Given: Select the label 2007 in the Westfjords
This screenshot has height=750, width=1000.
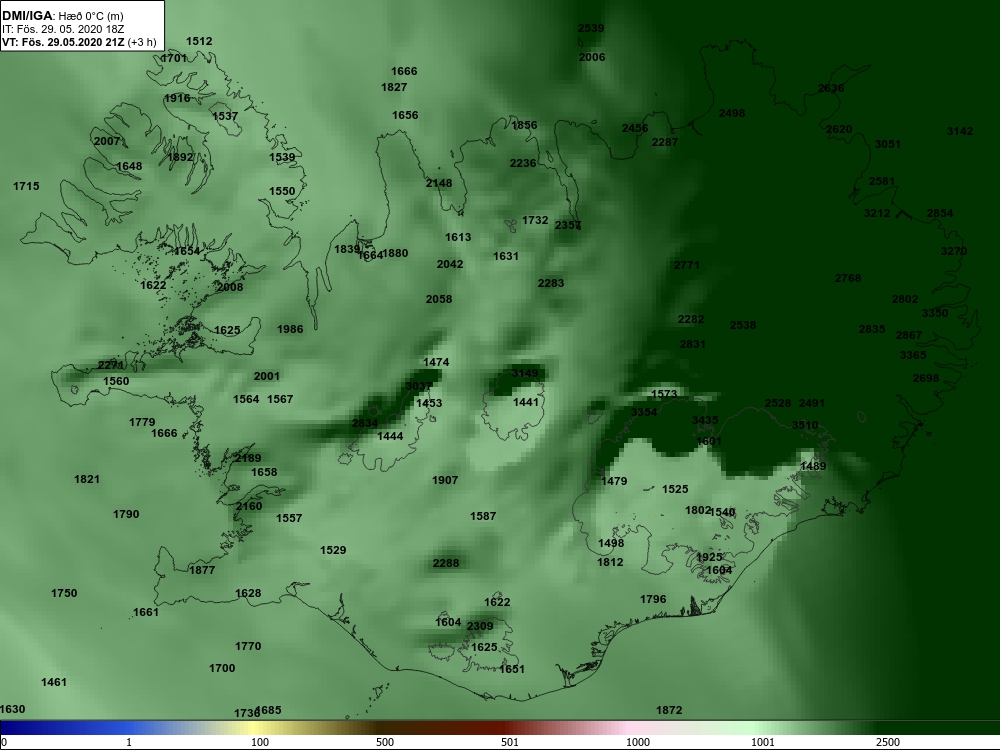Looking at the screenshot, I should 107,142.
